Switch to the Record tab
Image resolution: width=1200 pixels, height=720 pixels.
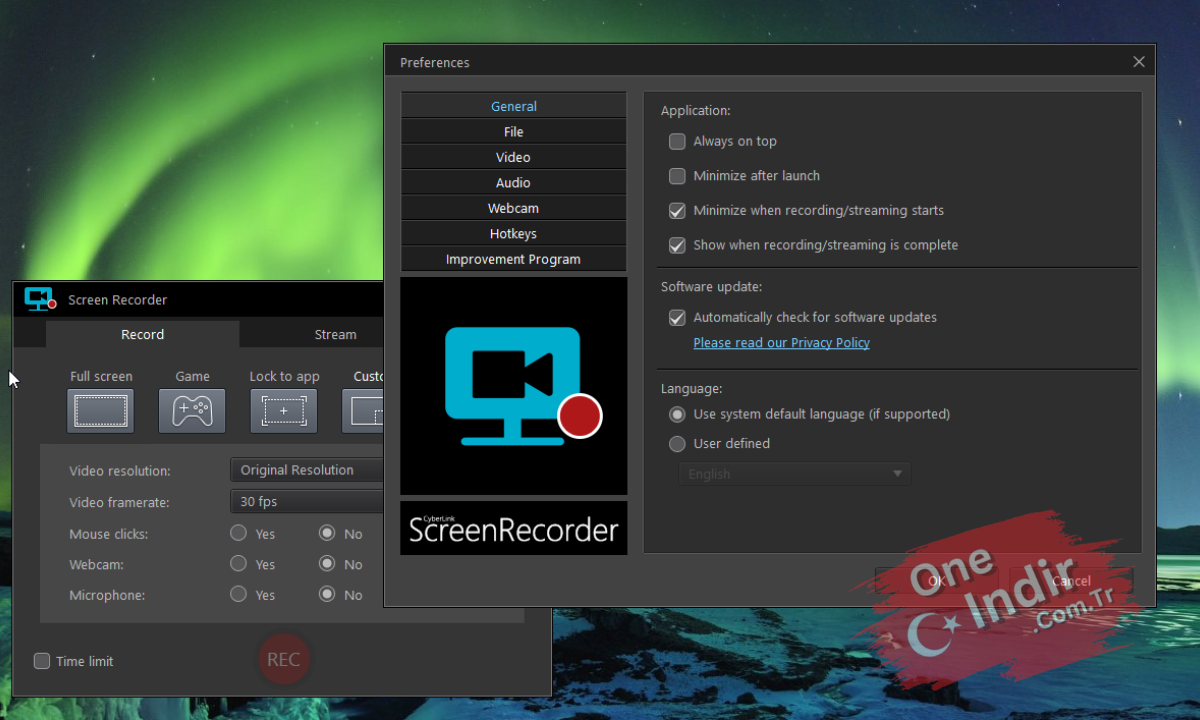coord(142,334)
